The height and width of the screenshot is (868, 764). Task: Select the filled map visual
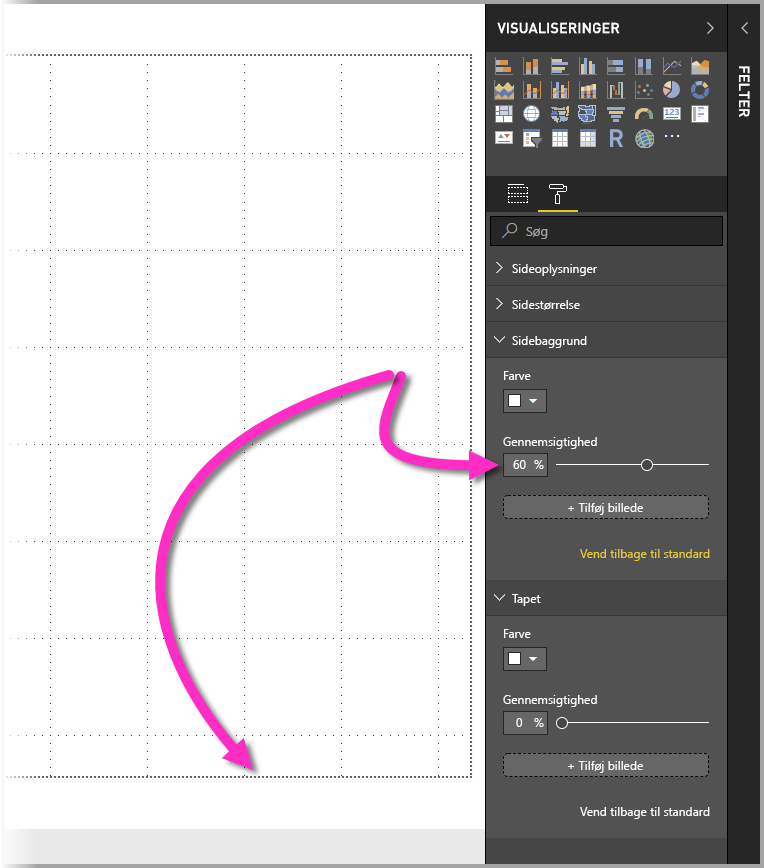560,113
